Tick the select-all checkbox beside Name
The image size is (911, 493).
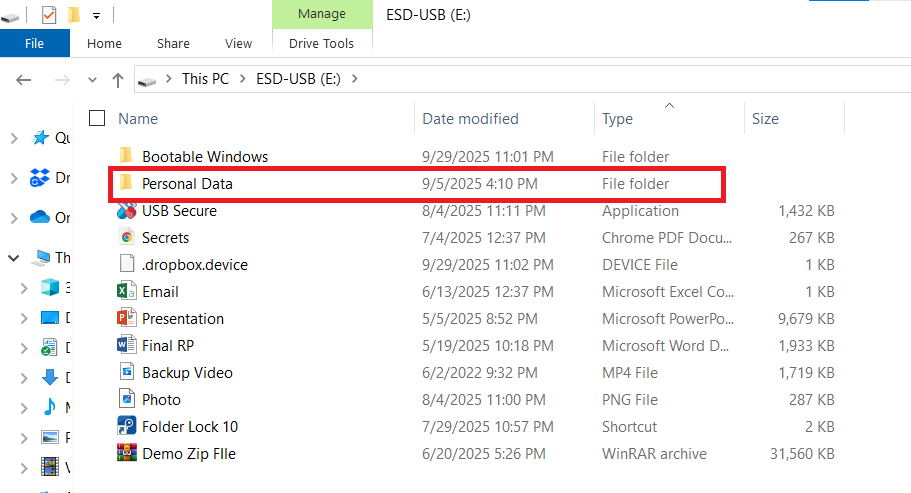pyautogui.click(x=97, y=118)
